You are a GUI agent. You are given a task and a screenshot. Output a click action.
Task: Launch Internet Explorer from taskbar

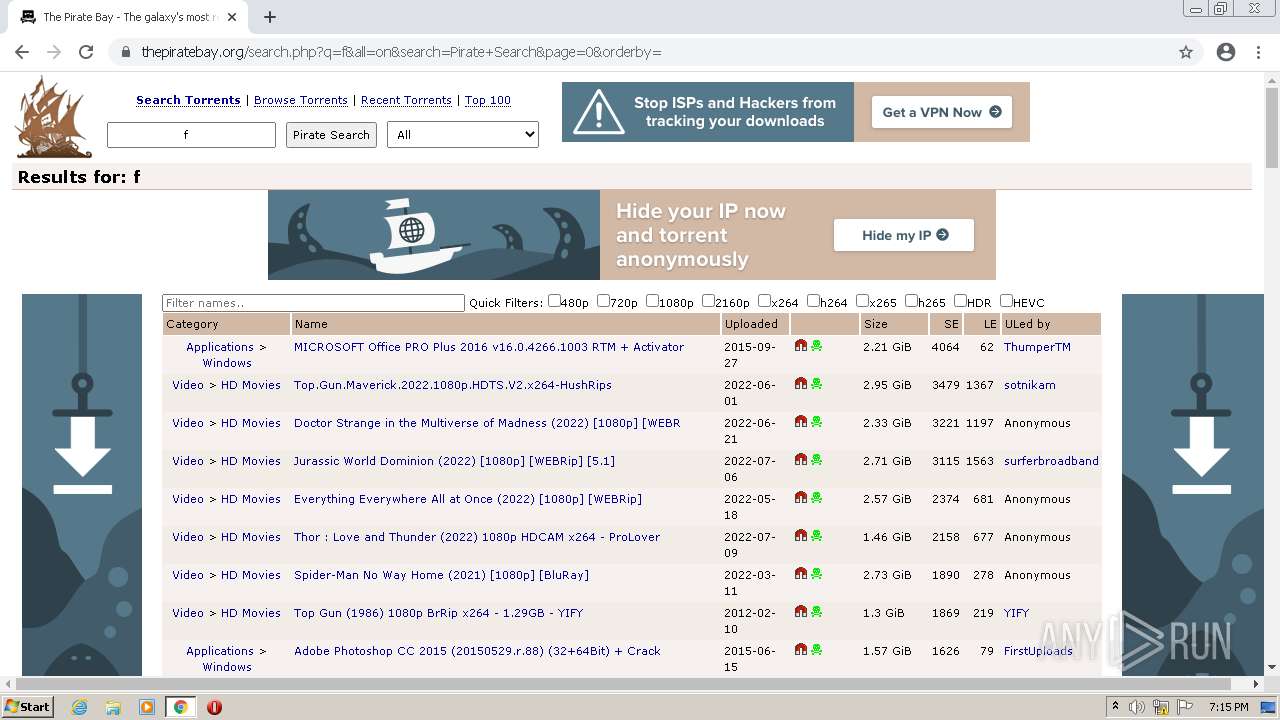click(x=79, y=707)
